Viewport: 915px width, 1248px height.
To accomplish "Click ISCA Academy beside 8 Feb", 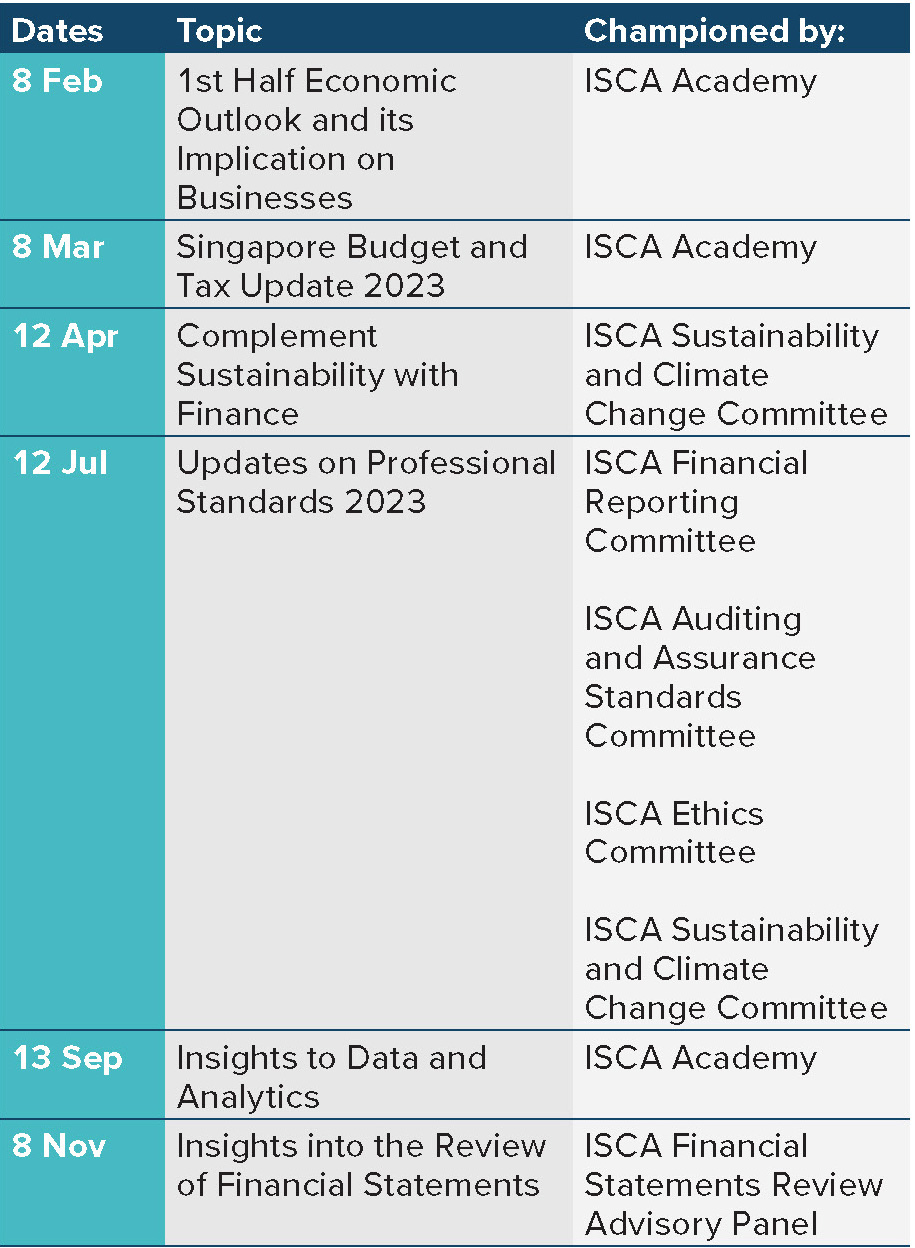I will pyautogui.click(x=700, y=81).
